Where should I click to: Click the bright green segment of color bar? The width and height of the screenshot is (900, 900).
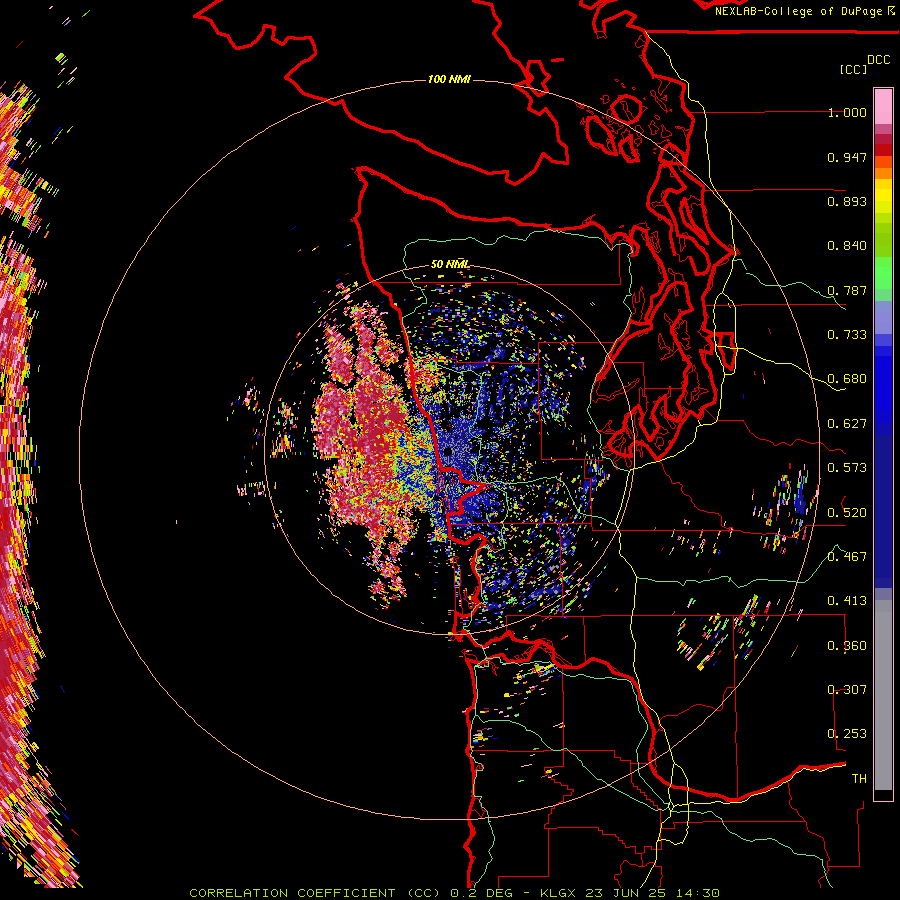(883, 273)
